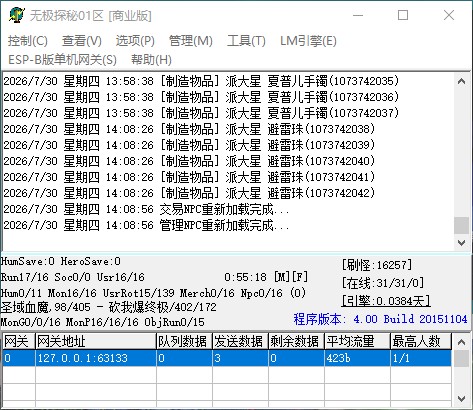This screenshot has width=473, height=410.
Task: Click the 程序版本 4.00 Build 20151104 text
Action: pos(380,319)
